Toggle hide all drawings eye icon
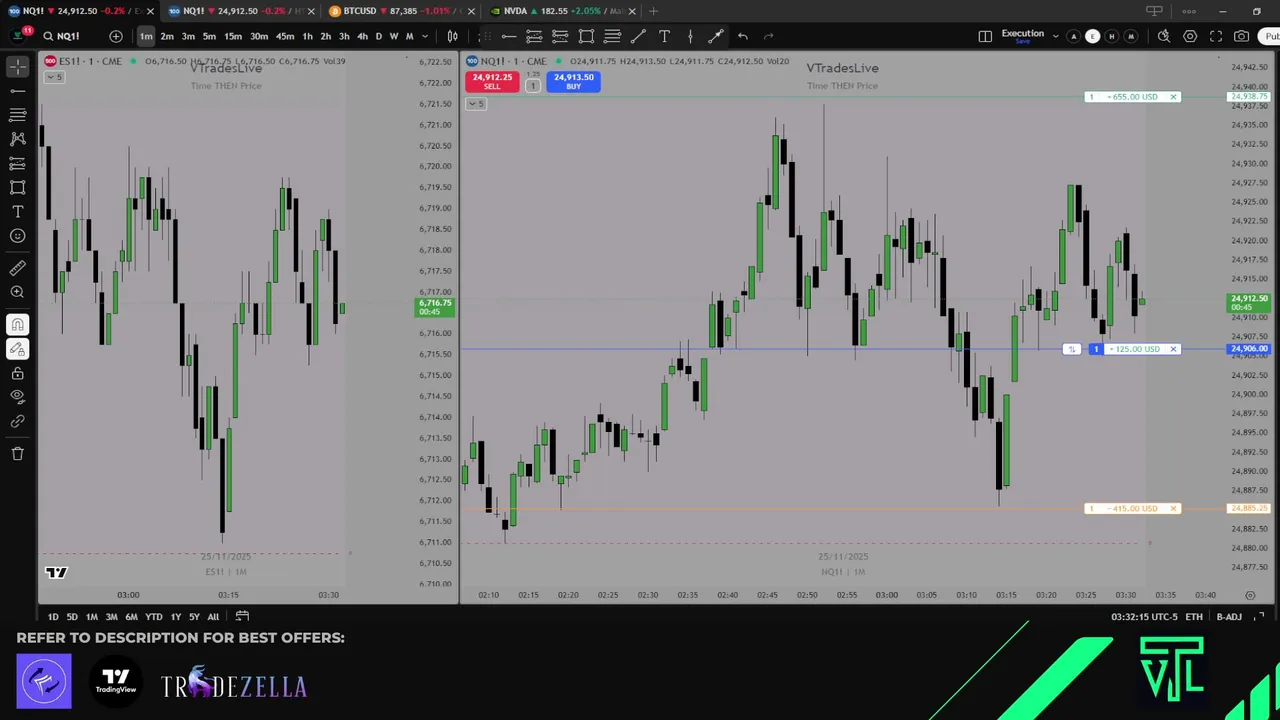1280x720 pixels. click(x=18, y=397)
